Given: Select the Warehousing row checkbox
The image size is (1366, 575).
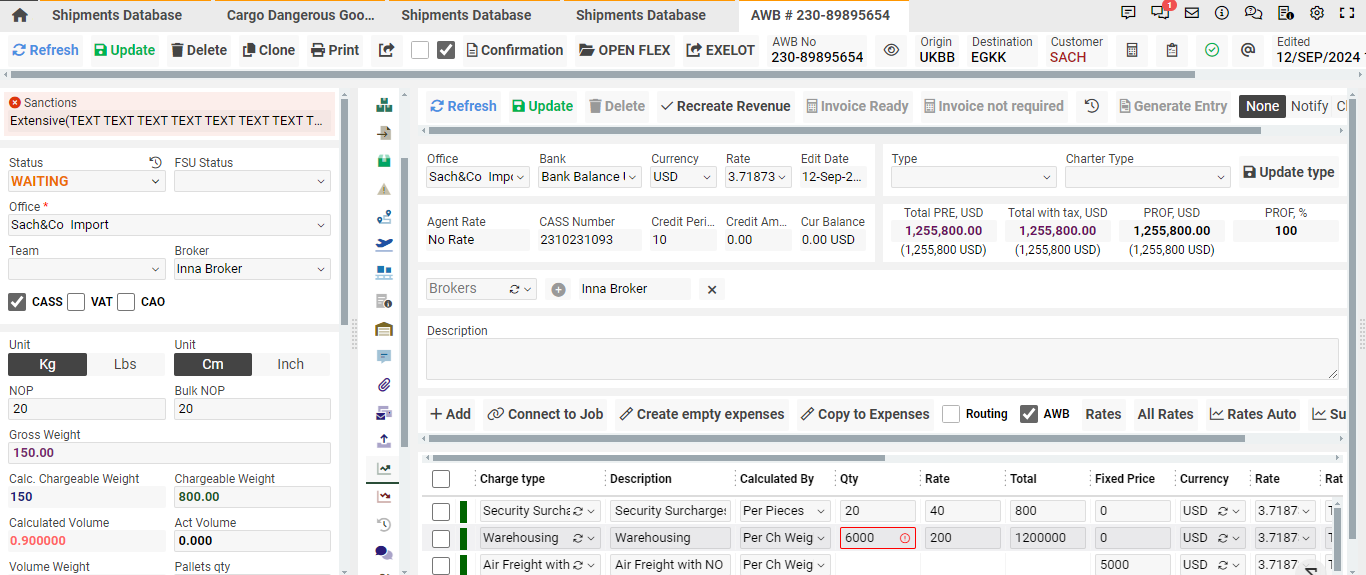Looking at the screenshot, I should pyautogui.click(x=441, y=538).
